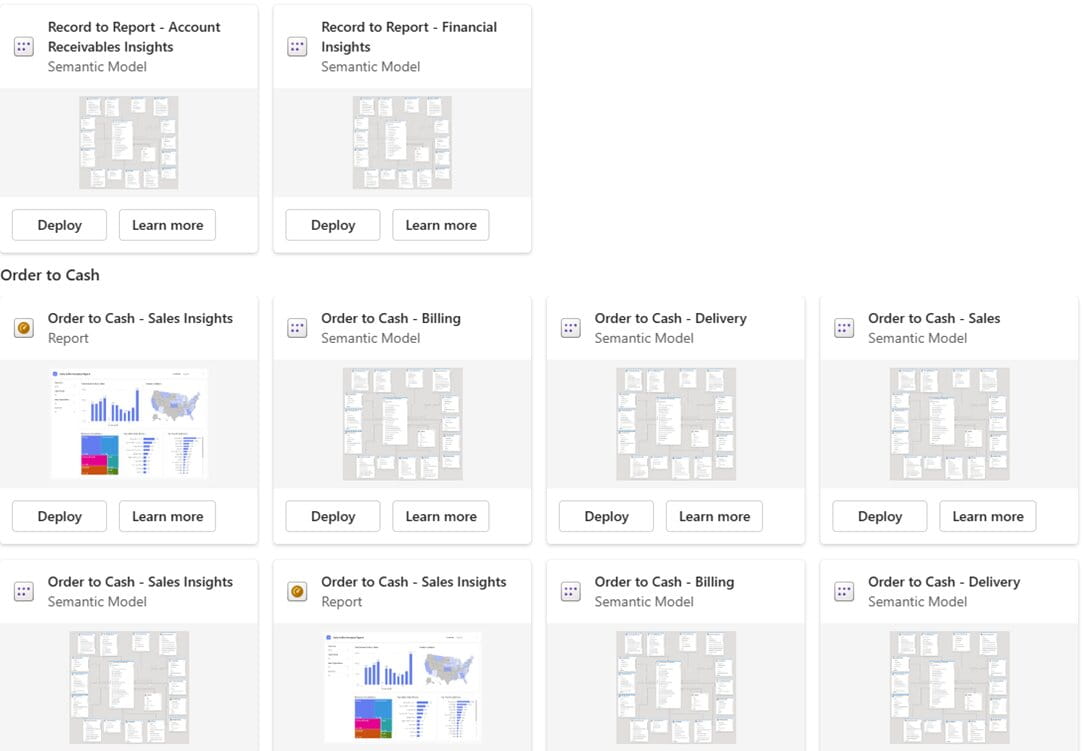
Task: Click the Record to Report - Account Receivables Insights model icon
Action: coord(23,46)
